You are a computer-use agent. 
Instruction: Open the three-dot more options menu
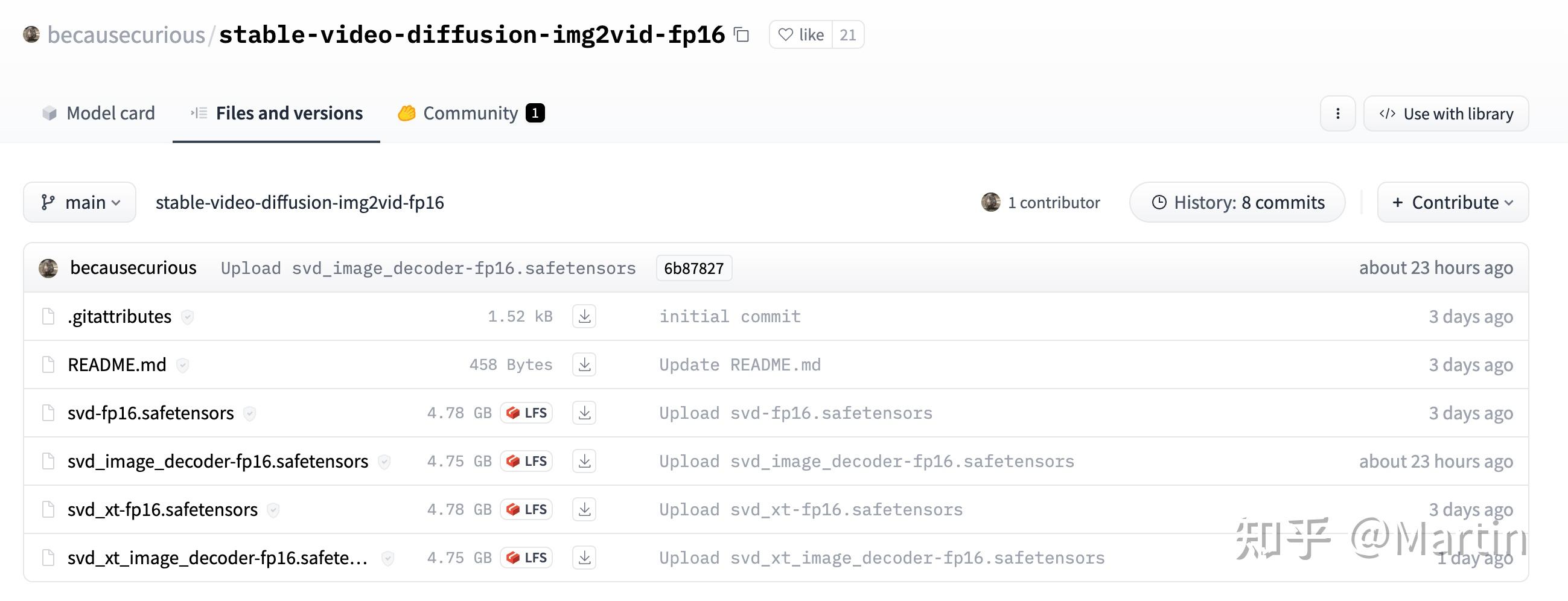pyautogui.click(x=1337, y=114)
